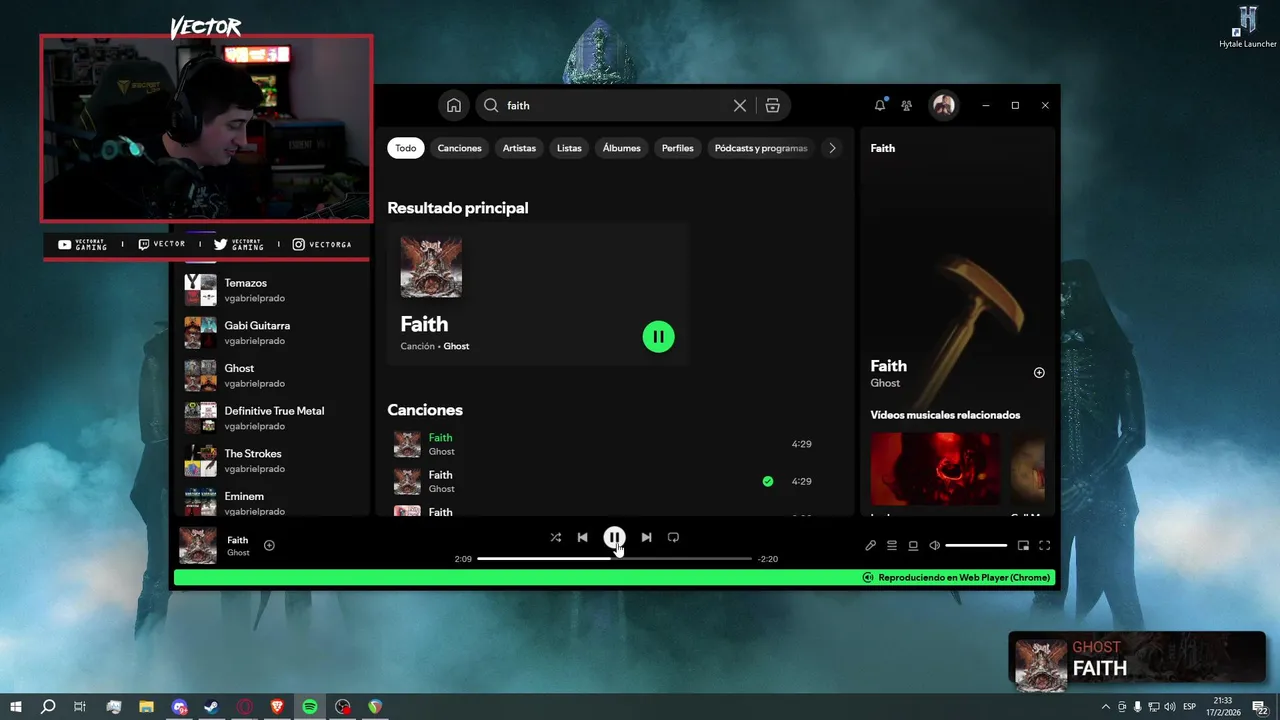1280x720 pixels.
Task: Select the Perfiles filter
Action: pos(677,148)
